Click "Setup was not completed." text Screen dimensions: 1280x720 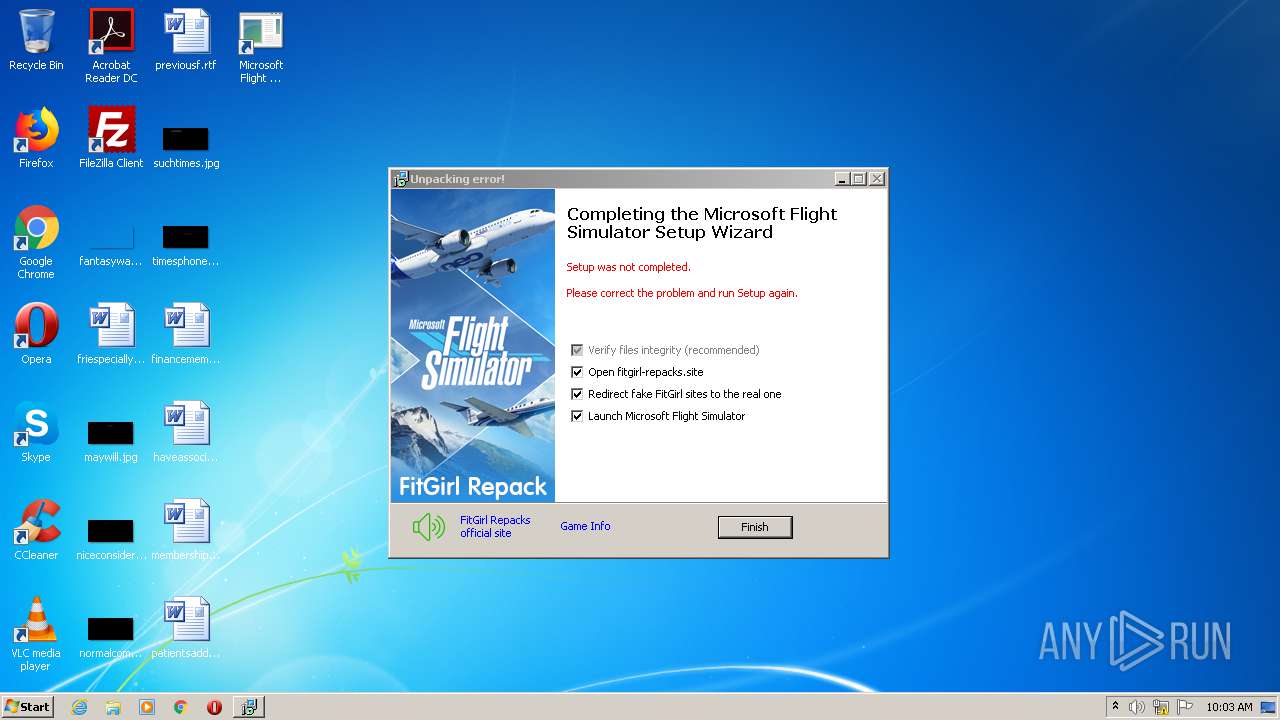point(628,267)
